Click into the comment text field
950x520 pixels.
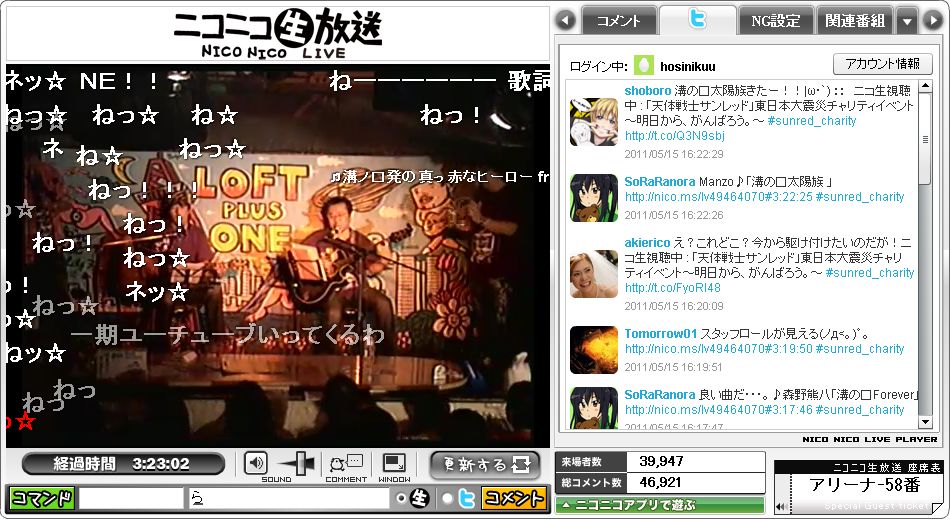288,499
